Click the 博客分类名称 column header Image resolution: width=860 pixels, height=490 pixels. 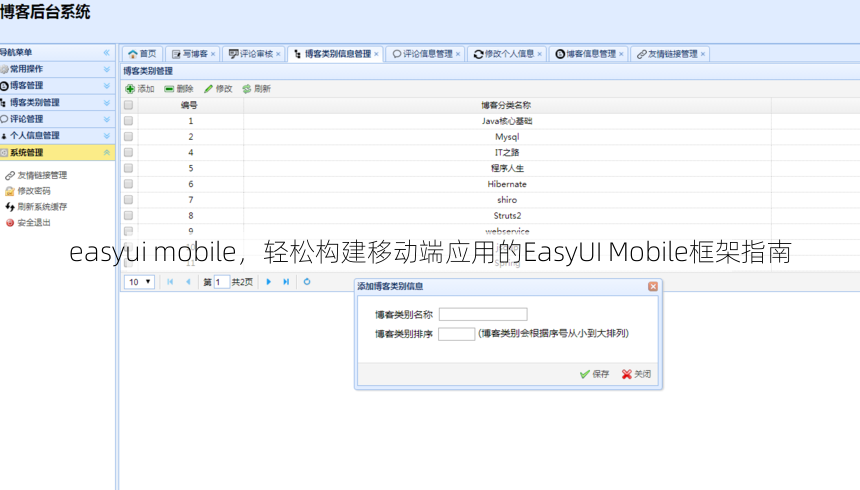point(507,105)
